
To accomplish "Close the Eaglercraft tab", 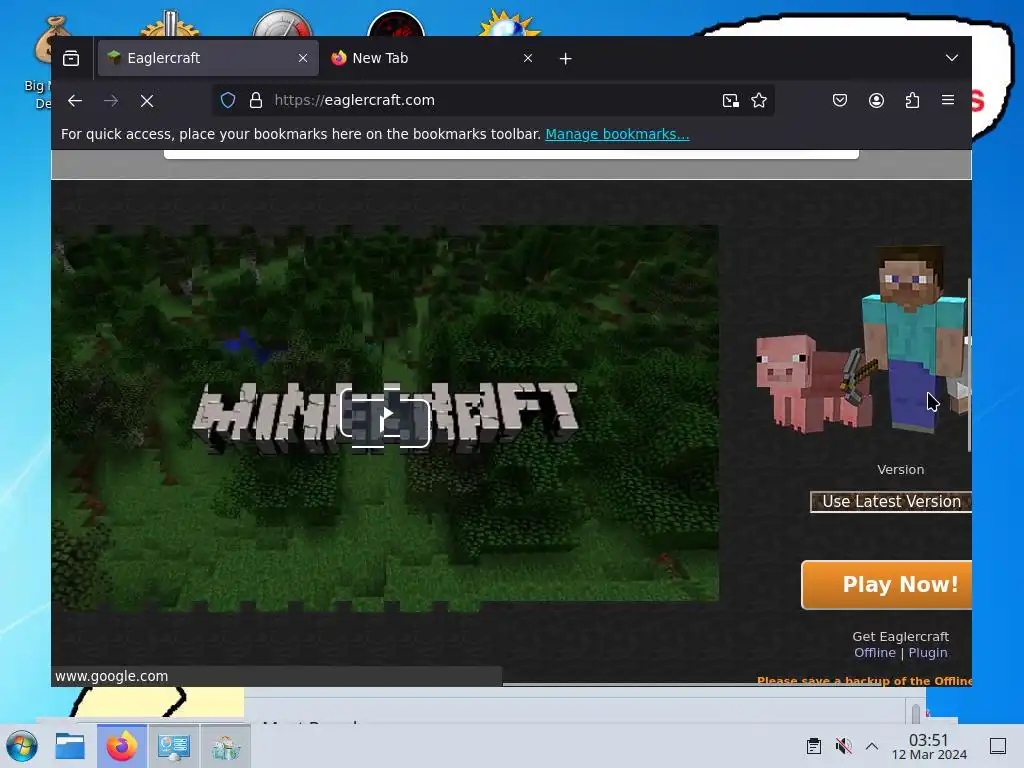I will click(x=303, y=58).
